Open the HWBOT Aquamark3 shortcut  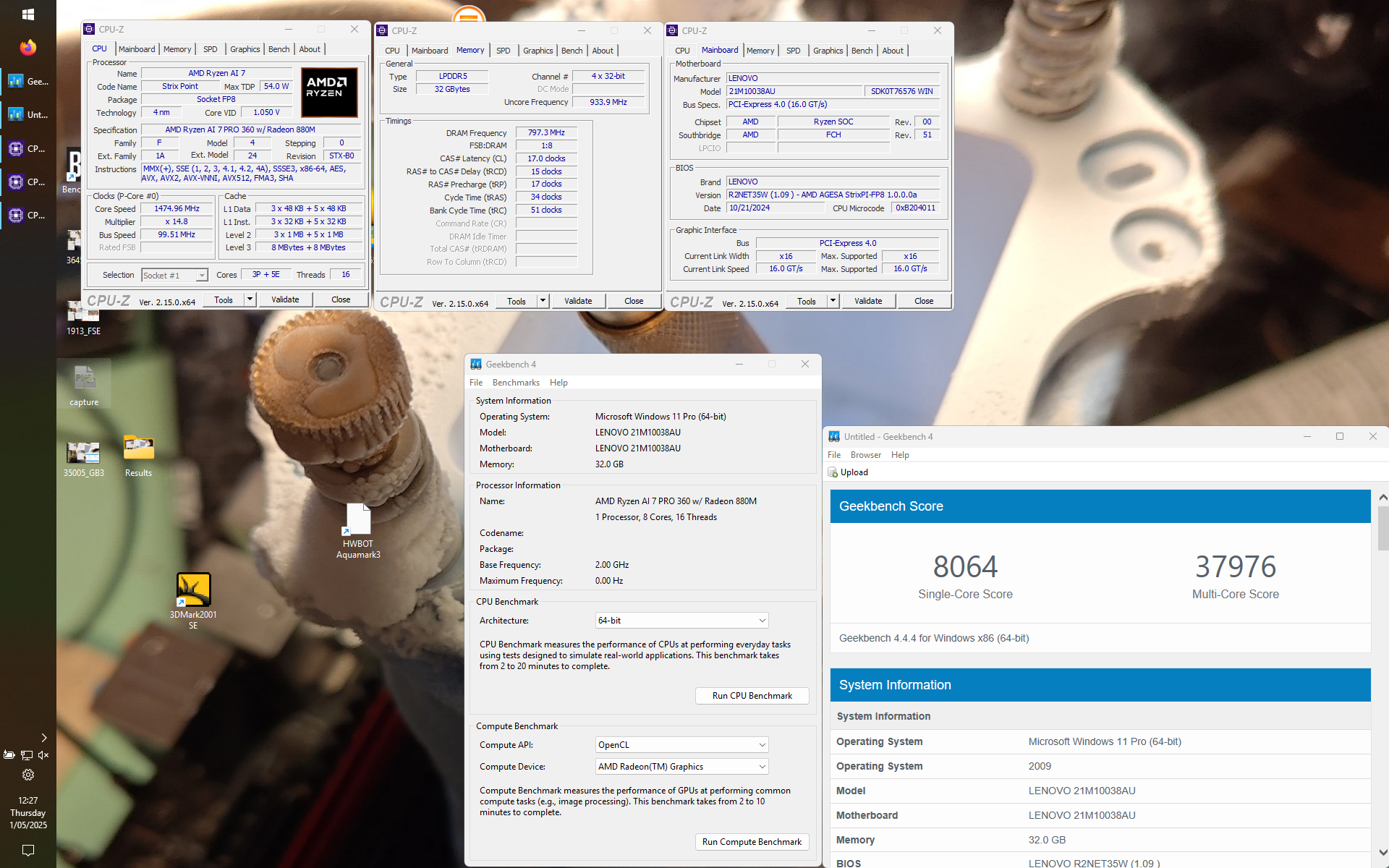(x=358, y=532)
